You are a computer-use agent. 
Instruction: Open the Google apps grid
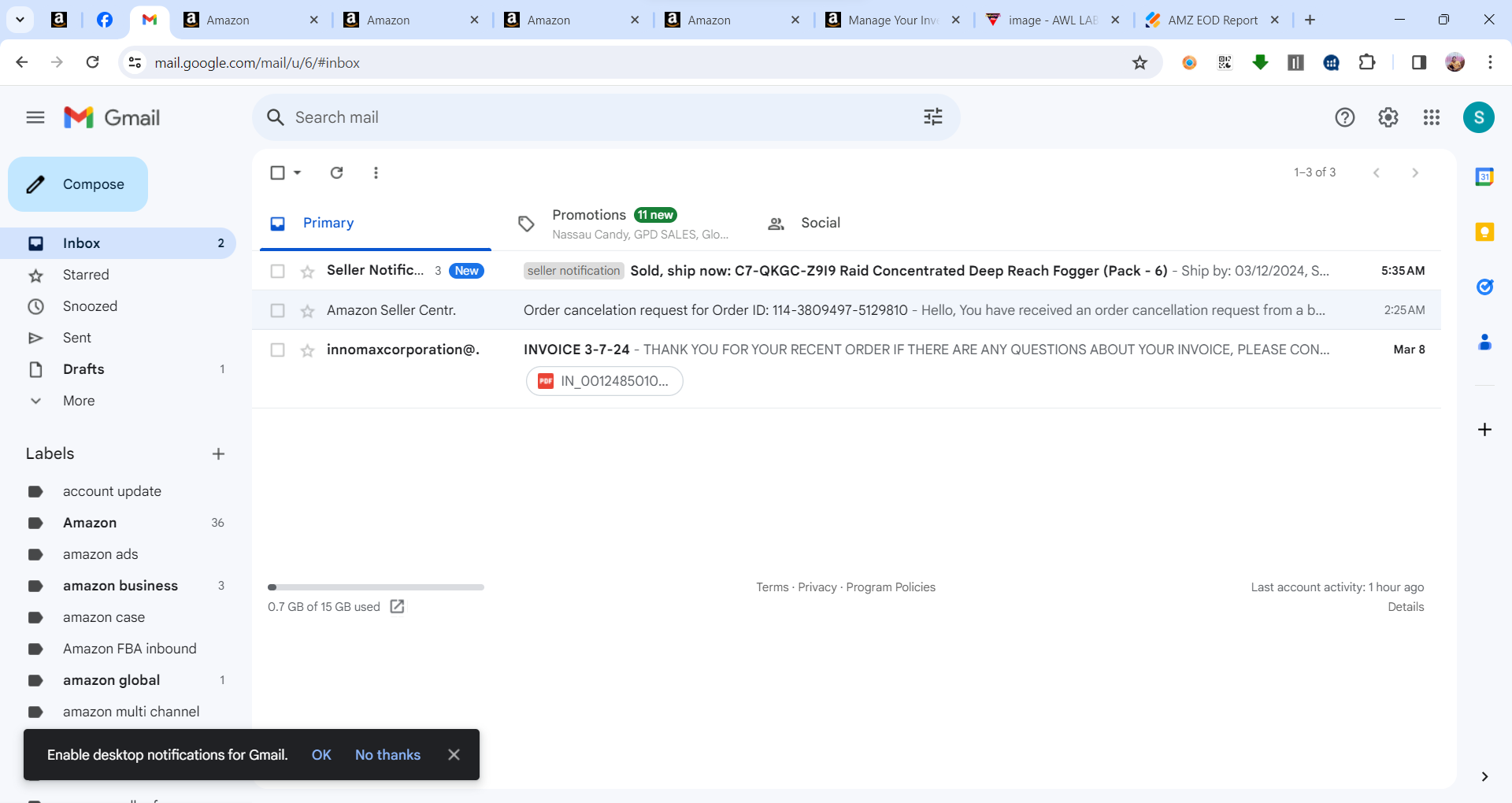tap(1432, 117)
